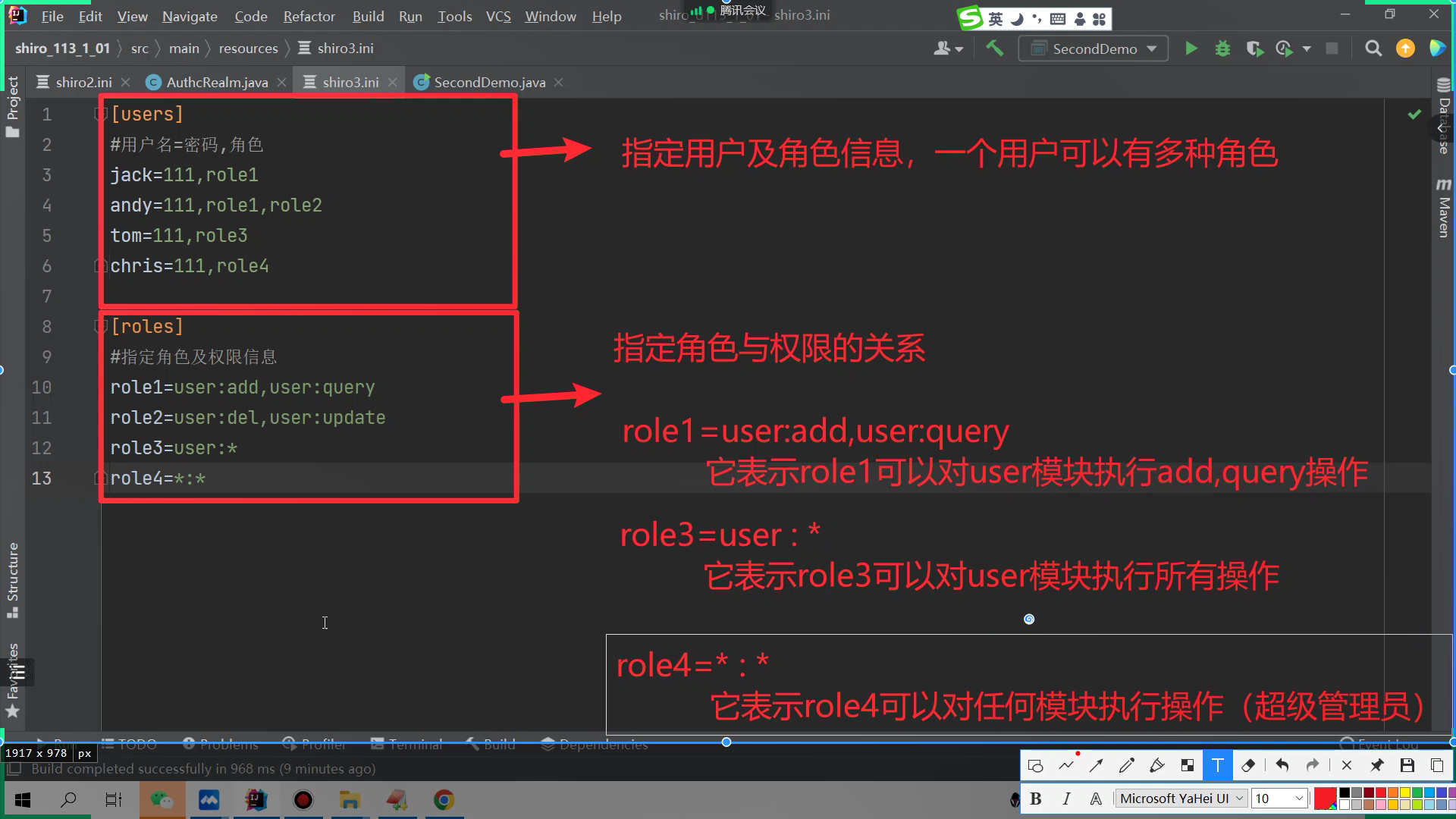Open the Navigate menu
The height and width of the screenshot is (819, 1456).
(x=190, y=16)
